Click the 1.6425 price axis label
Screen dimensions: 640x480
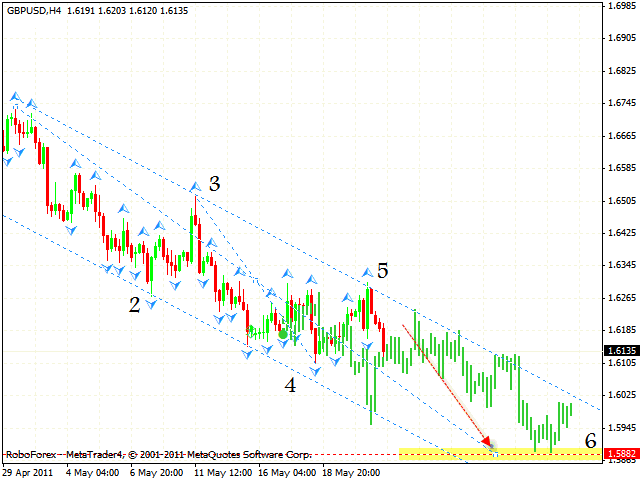click(622, 233)
